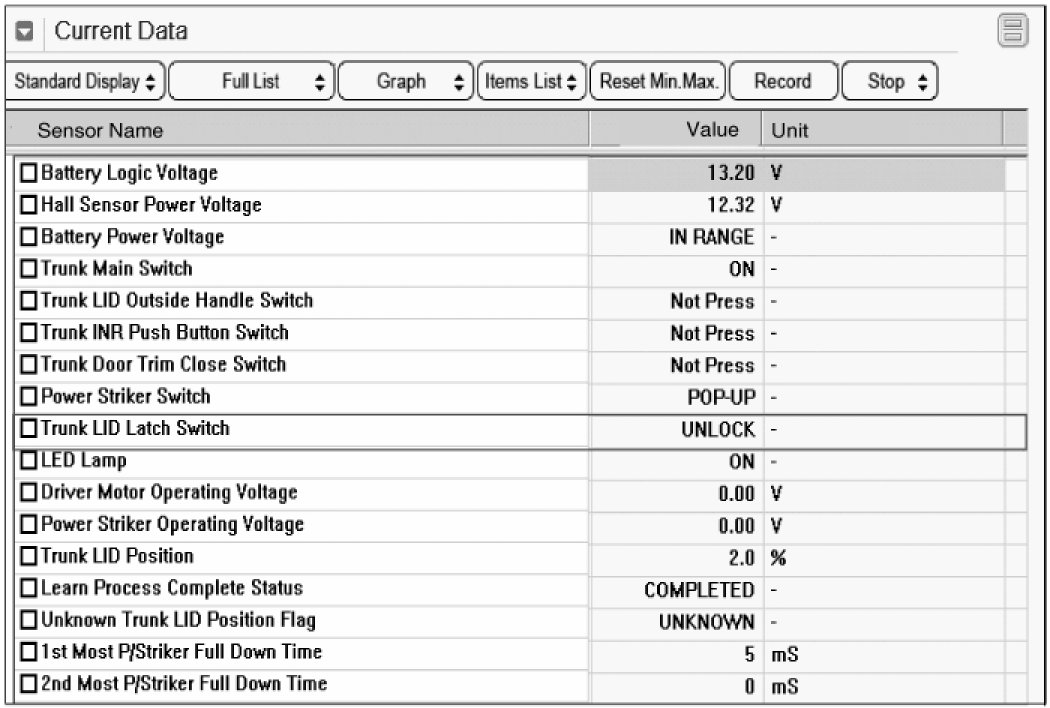Screen dimensions: 1050x708
Task: Open the Standard Display dropdown
Action: click(85, 82)
